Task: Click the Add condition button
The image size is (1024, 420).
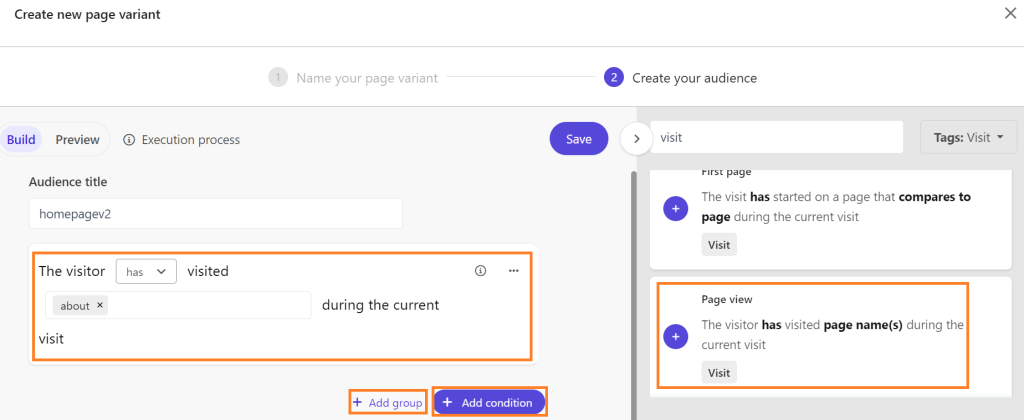Action: click(489, 402)
